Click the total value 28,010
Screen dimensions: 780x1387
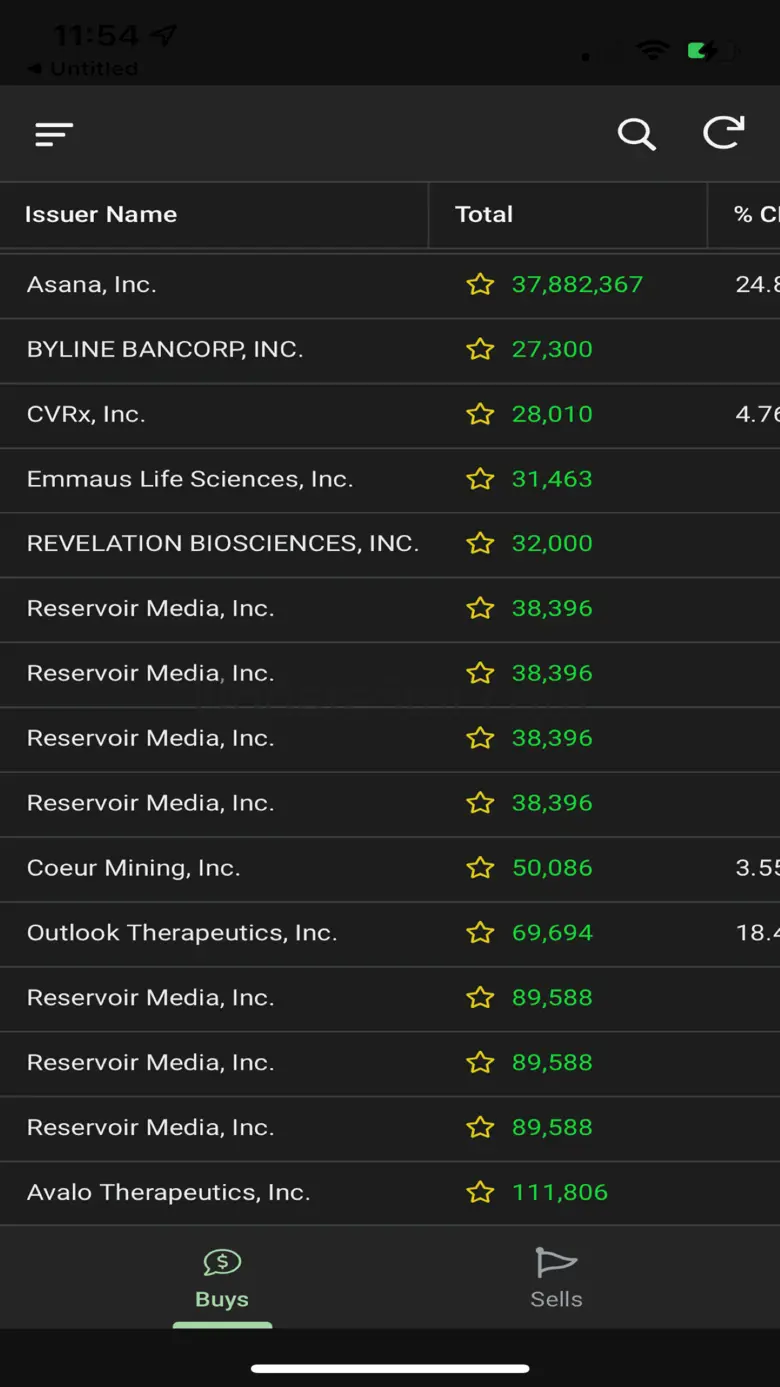(552, 414)
